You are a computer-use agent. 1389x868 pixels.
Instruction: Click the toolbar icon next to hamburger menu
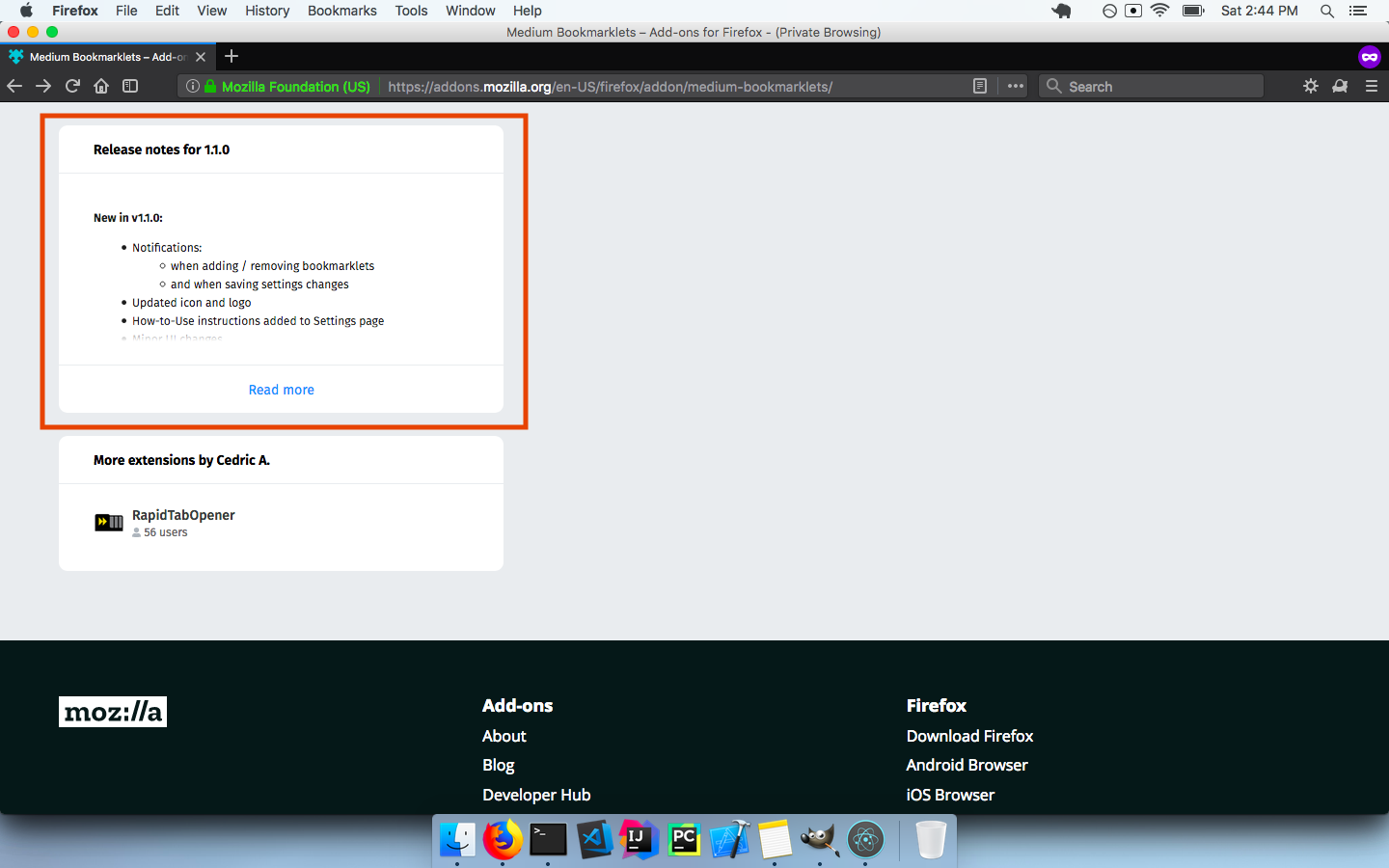(1340, 86)
